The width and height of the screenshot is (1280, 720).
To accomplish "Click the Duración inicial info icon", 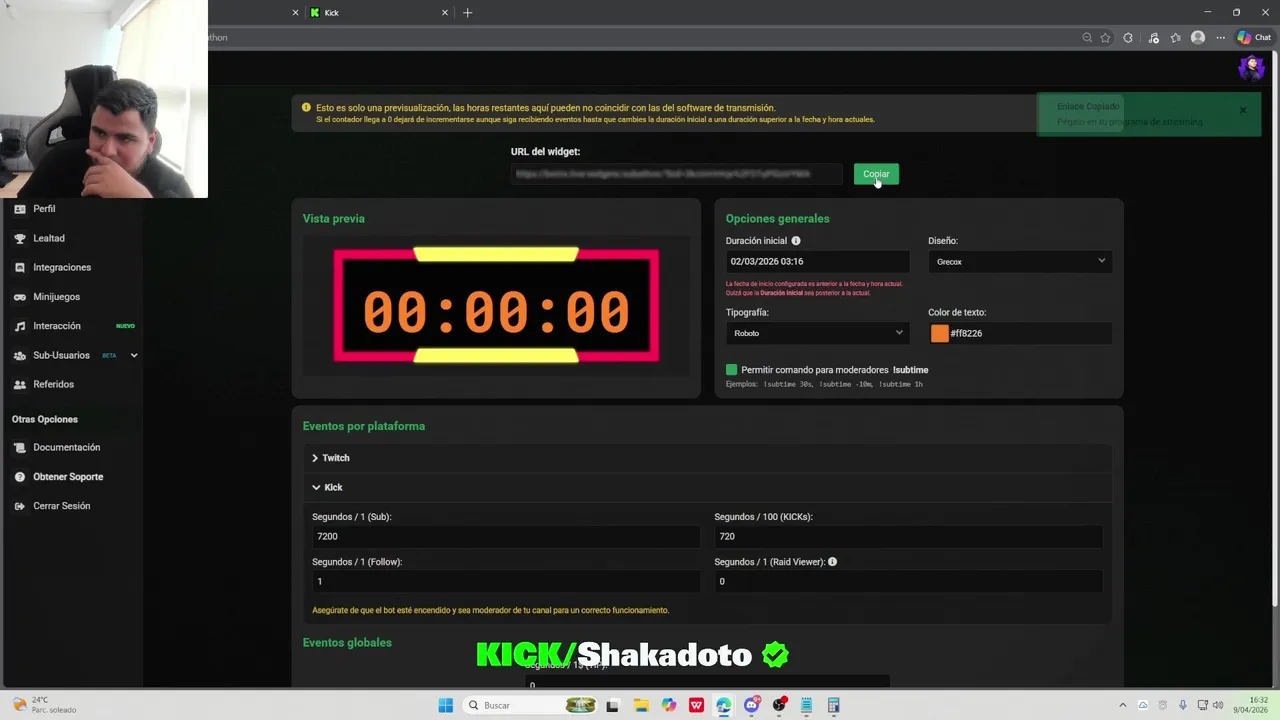I will coord(796,241).
